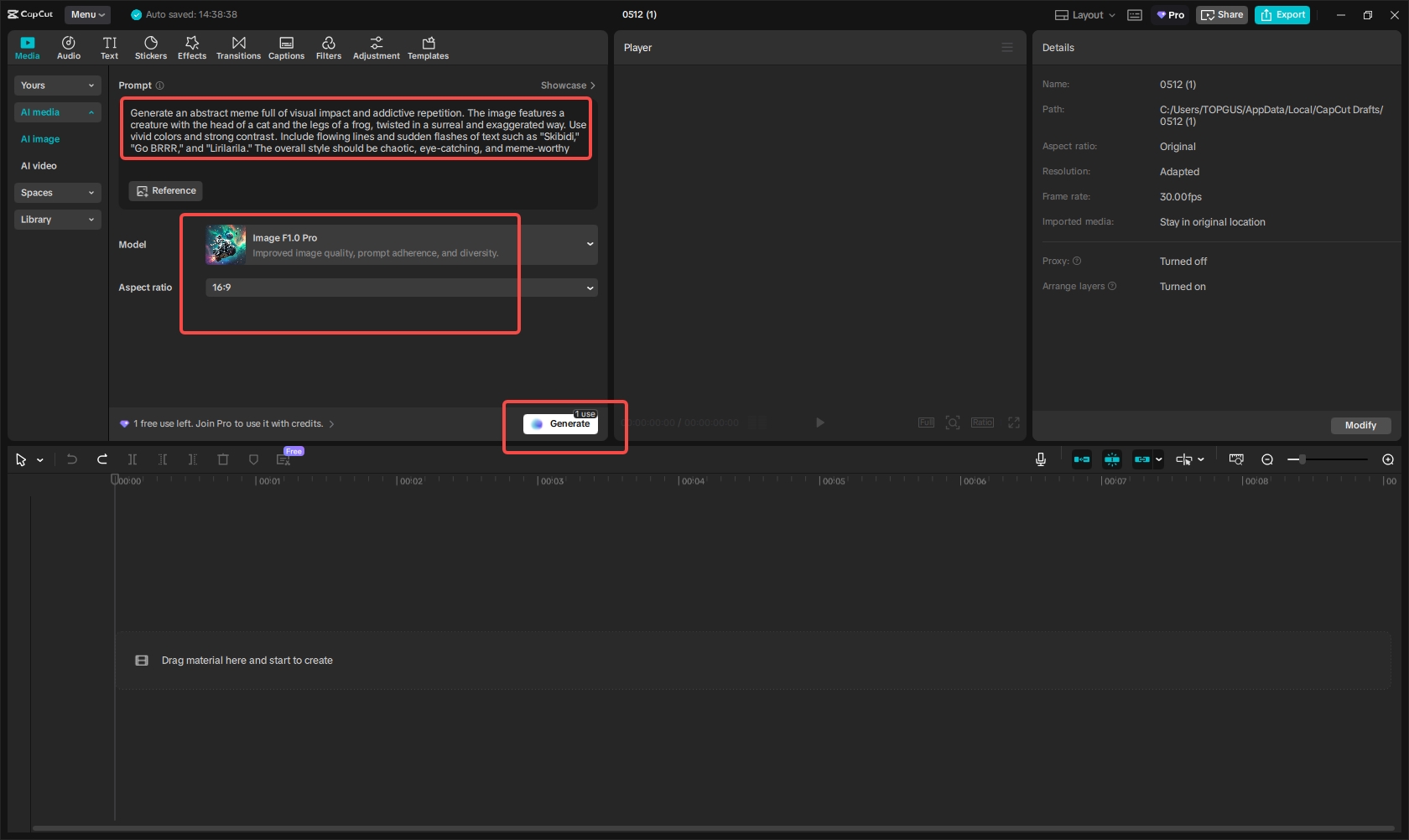Screen dimensions: 1409x840
Task: Click the timeline zoom in icon
Action: [1388, 459]
